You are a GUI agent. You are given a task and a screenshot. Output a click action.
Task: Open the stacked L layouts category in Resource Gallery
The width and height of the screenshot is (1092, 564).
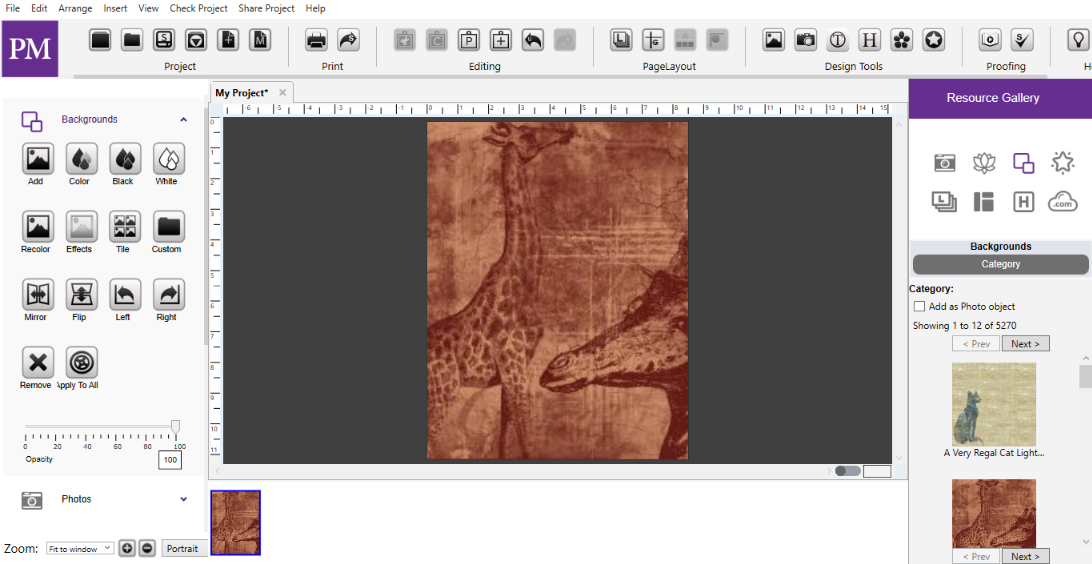[944, 202]
